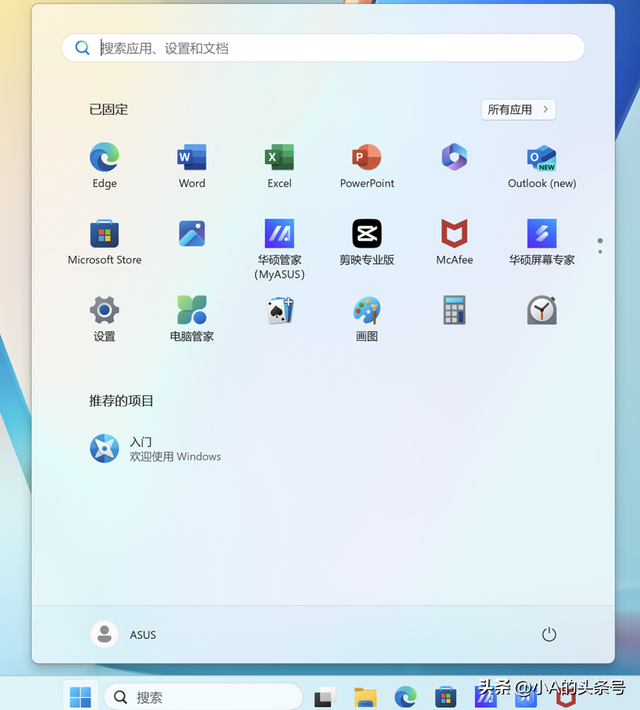Launch the McAfee pinned app
Image resolution: width=640 pixels, height=710 pixels.
[454, 242]
